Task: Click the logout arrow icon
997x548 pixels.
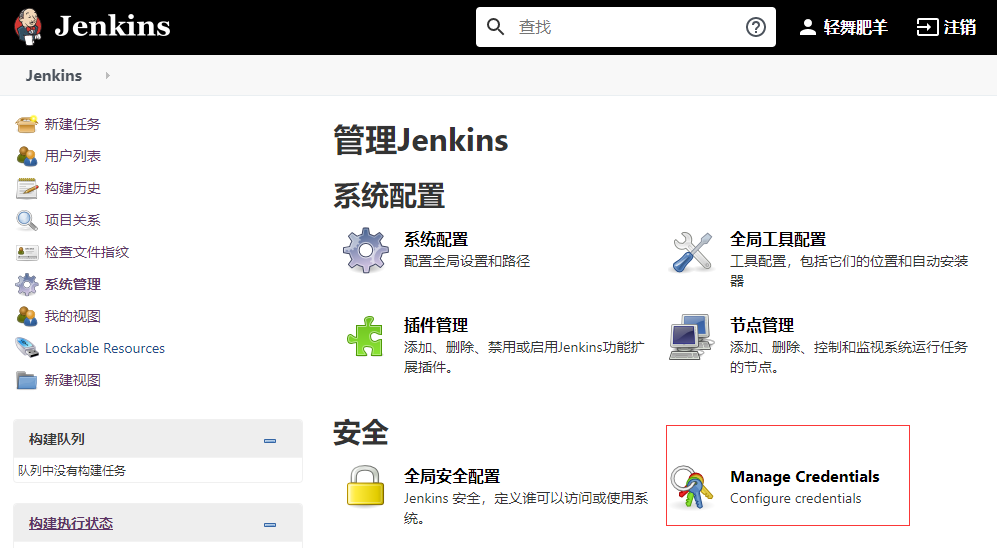Action: tap(927, 27)
